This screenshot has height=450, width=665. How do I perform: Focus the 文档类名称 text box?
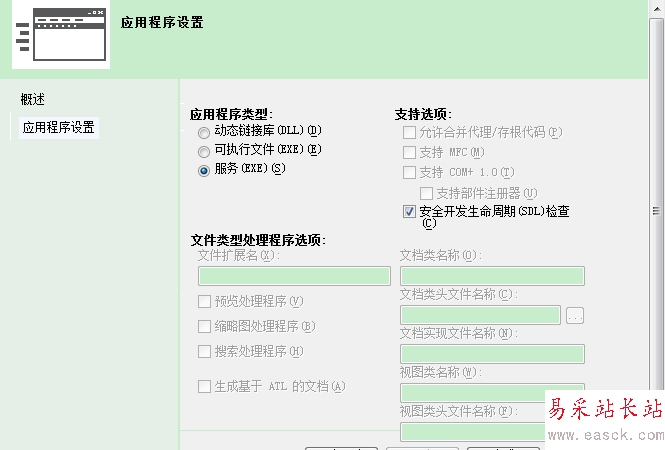coord(492,276)
